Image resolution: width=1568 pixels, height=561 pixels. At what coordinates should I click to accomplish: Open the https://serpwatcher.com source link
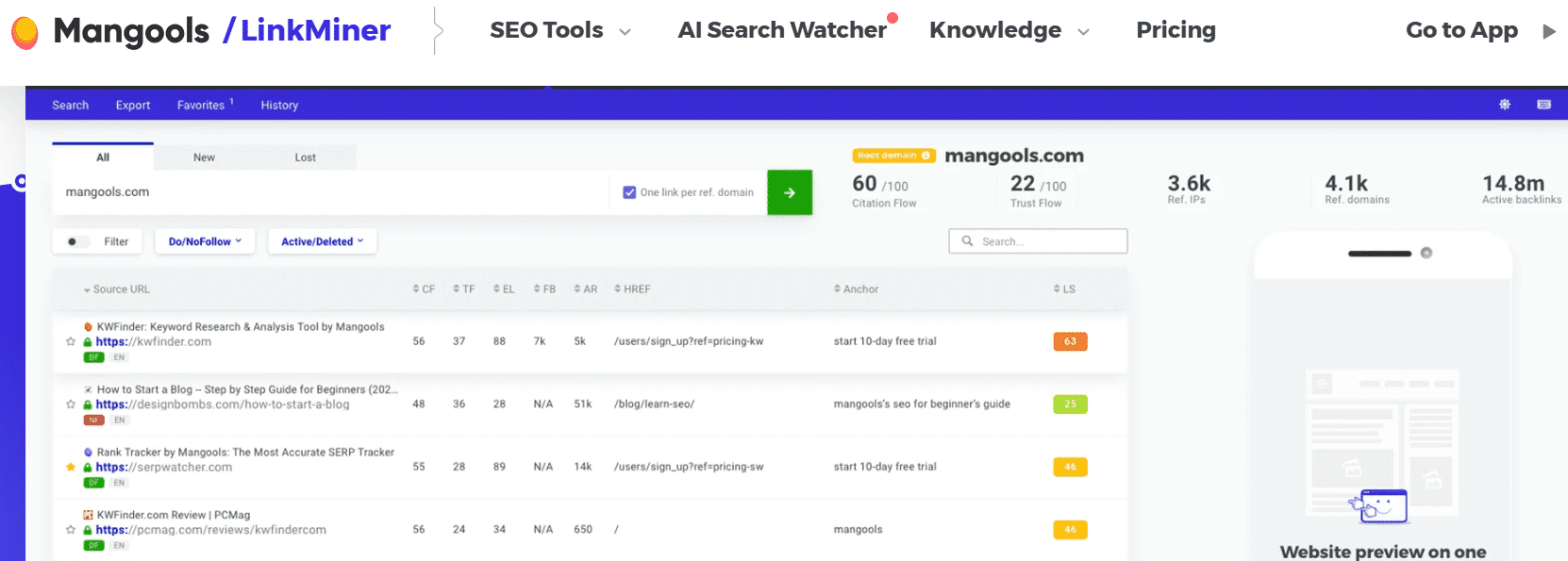click(x=163, y=468)
